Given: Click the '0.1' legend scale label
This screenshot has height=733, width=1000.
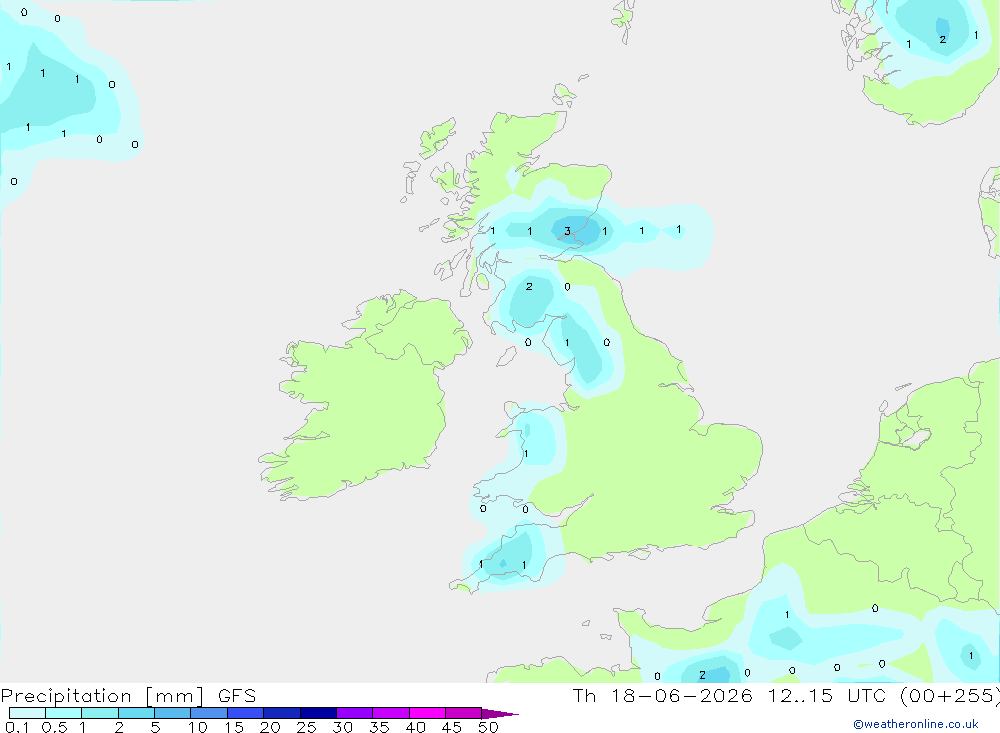Looking at the screenshot, I should (17, 727).
